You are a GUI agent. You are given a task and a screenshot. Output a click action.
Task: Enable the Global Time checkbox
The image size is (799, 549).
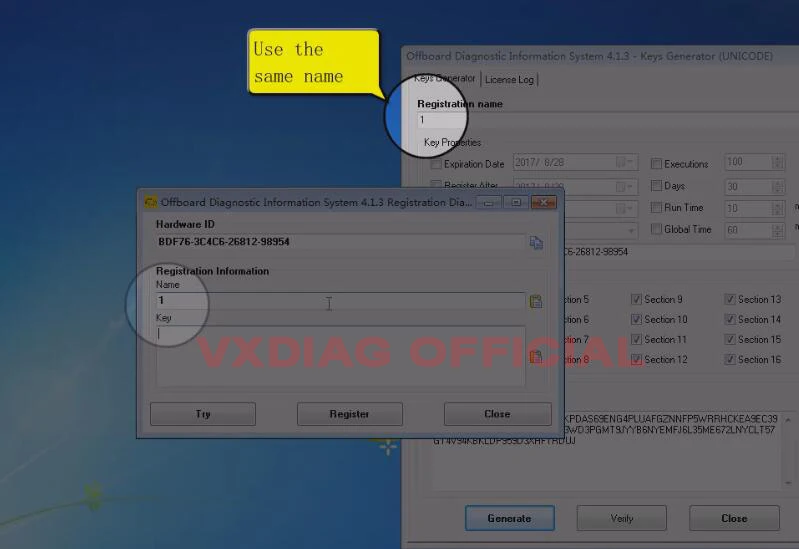click(x=656, y=229)
